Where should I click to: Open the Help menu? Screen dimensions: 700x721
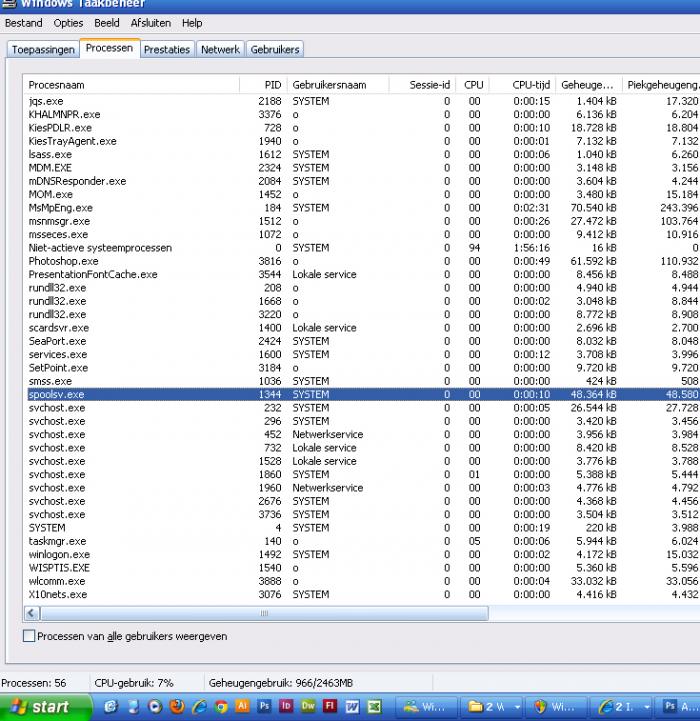[x=192, y=23]
